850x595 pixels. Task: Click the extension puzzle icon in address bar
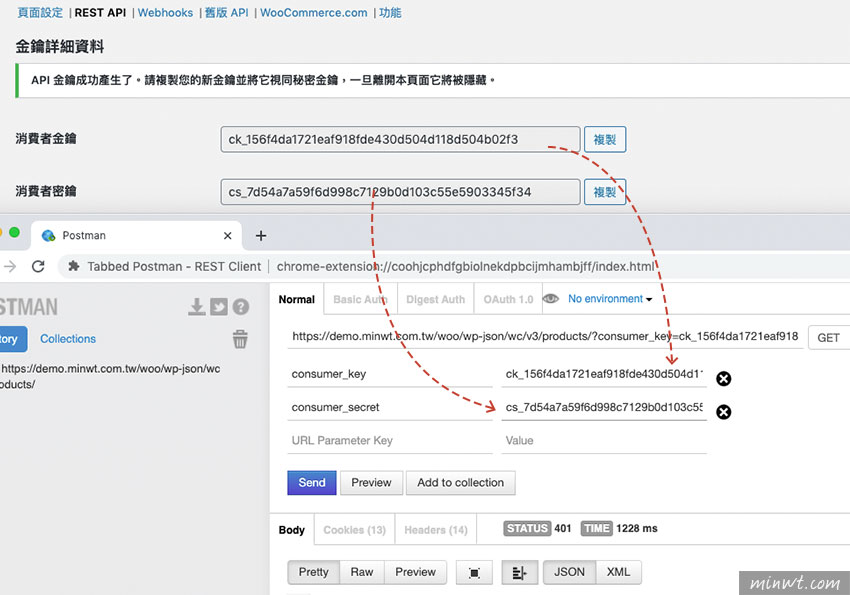[x=74, y=266]
